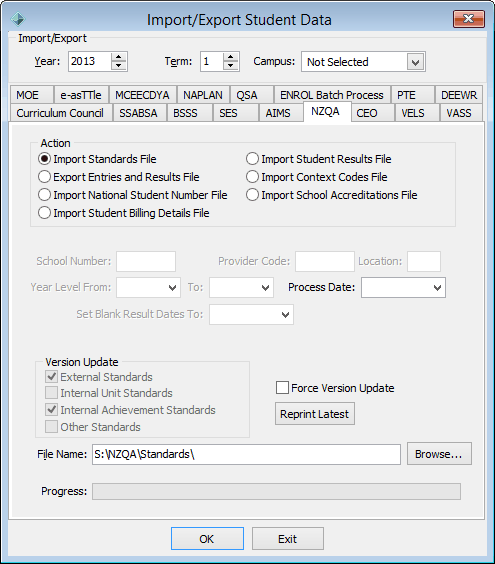Choose Import Context Codes File option

[x=317, y=177]
